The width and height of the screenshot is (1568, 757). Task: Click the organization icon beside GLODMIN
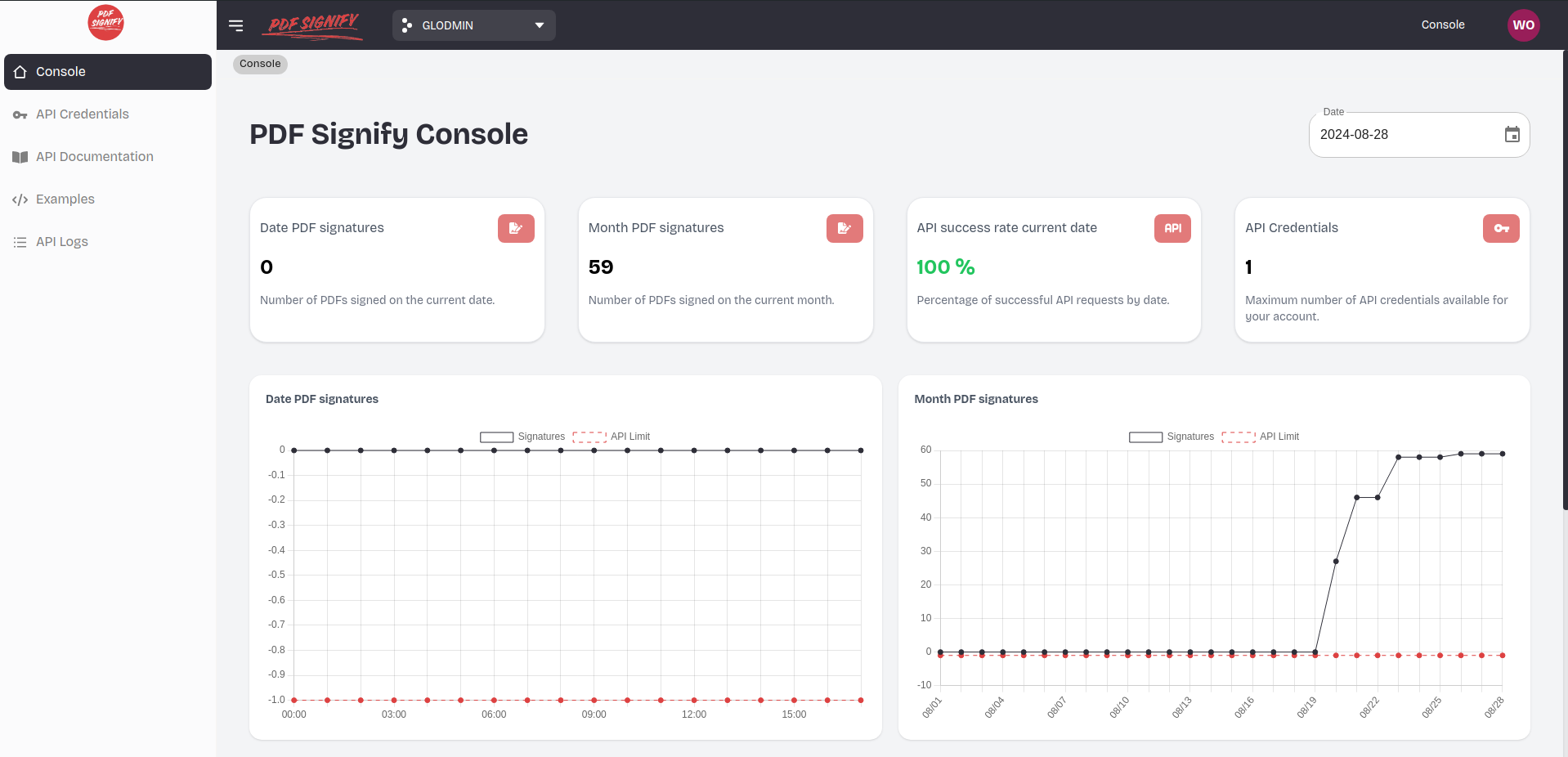pos(407,25)
